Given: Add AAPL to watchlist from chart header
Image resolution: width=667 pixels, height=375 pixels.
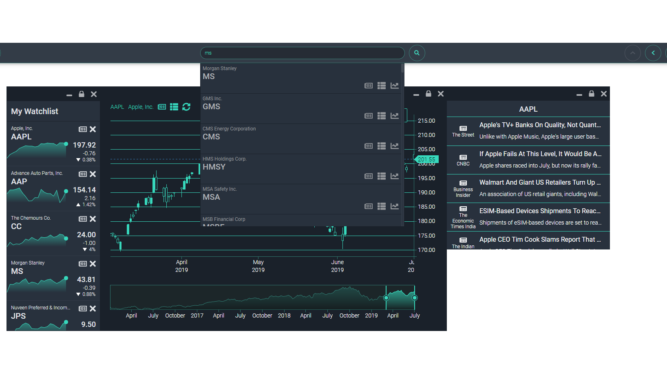Looking at the screenshot, I should click(174, 107).
